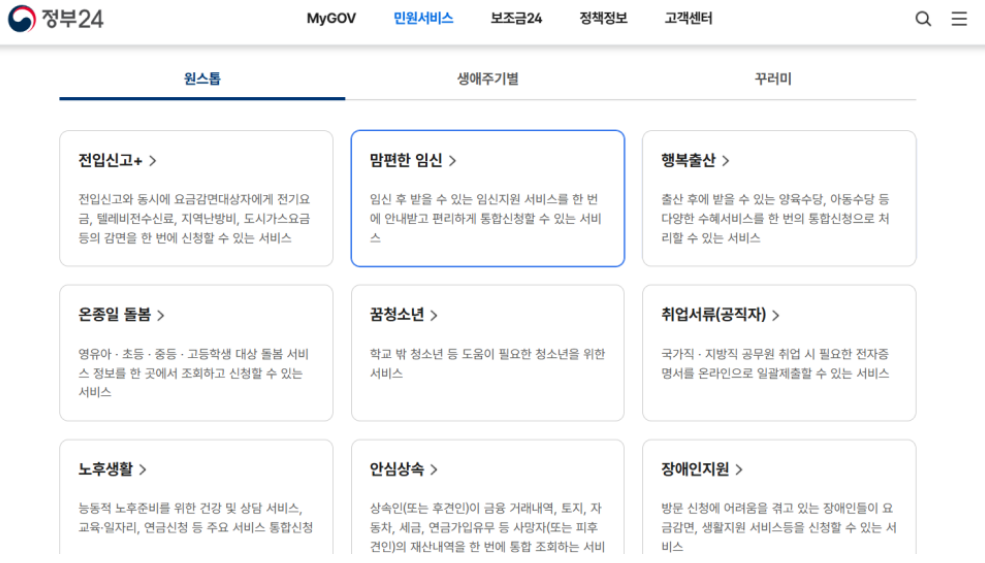This screenshot has height=563, width=985.
Task: Select the 민원서비스 menu item
Action: click(423, 19)
